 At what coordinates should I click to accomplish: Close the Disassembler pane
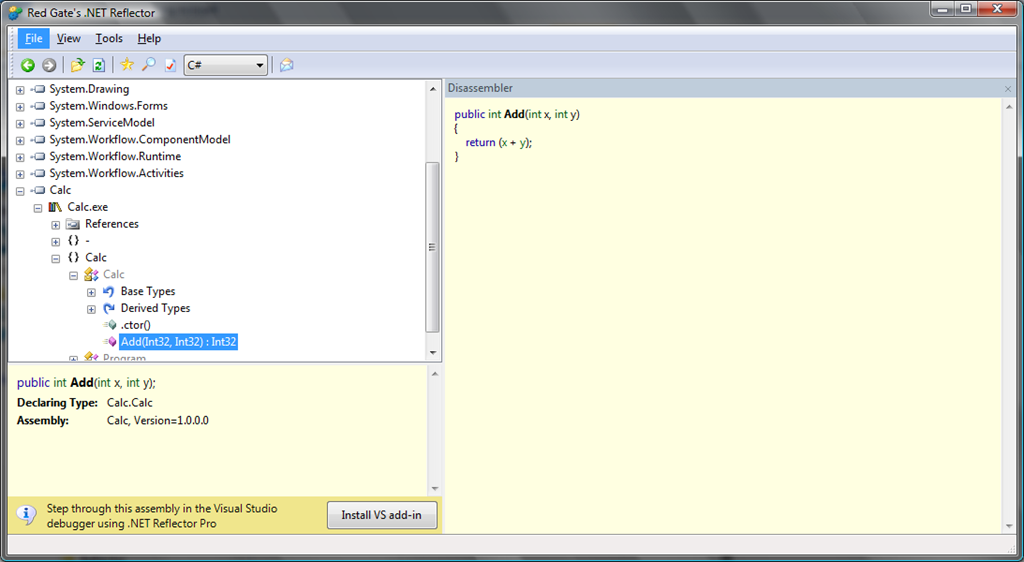[1008, 89]
